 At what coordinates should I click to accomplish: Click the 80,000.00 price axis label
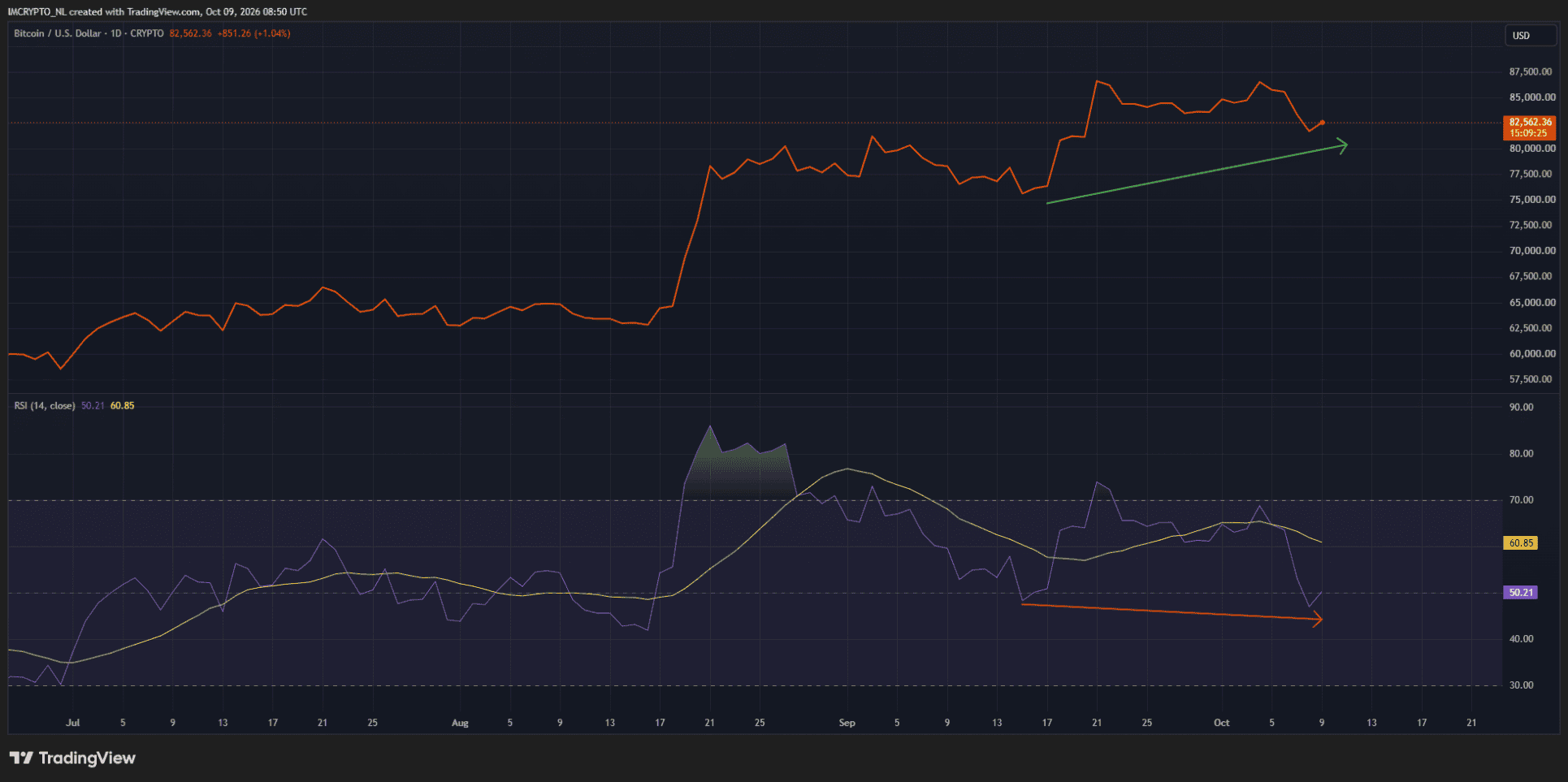[1532, 149]
